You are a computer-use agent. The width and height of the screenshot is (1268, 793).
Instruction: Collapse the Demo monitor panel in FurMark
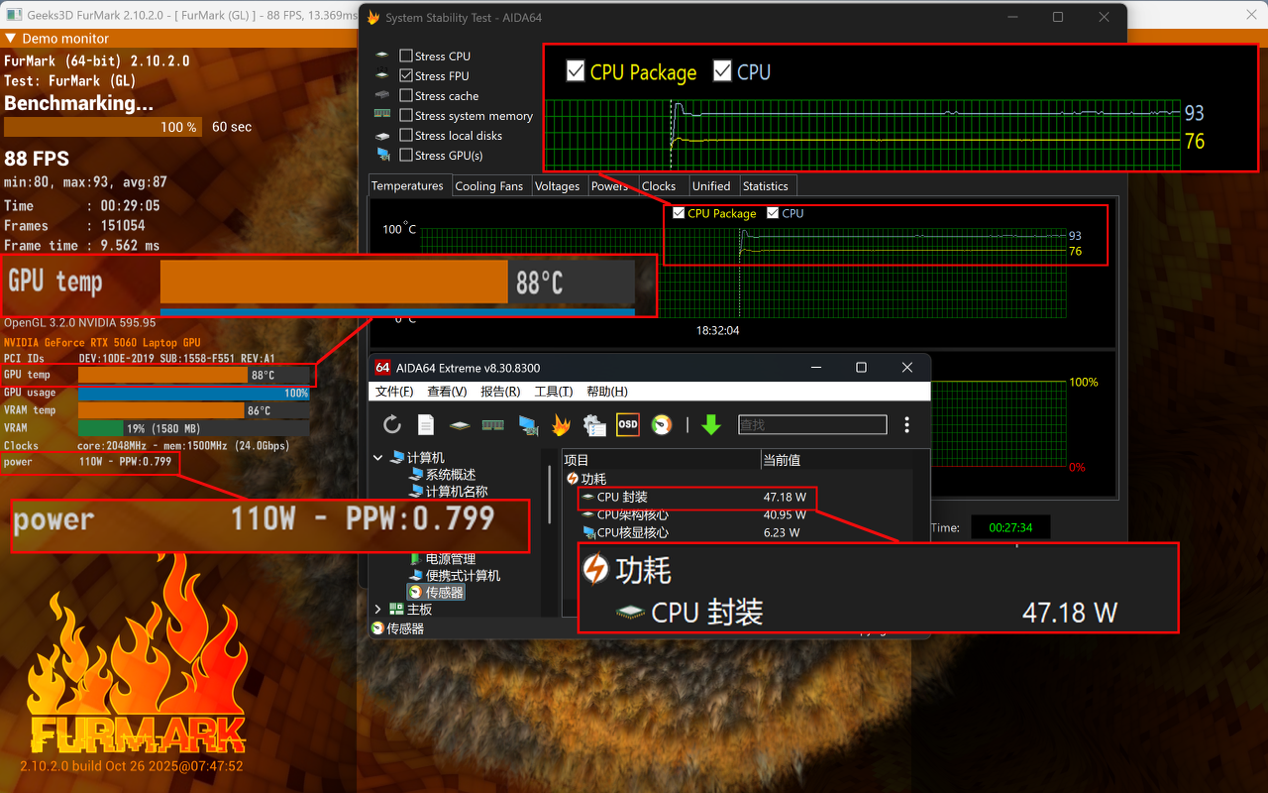[x=11, y=38]
